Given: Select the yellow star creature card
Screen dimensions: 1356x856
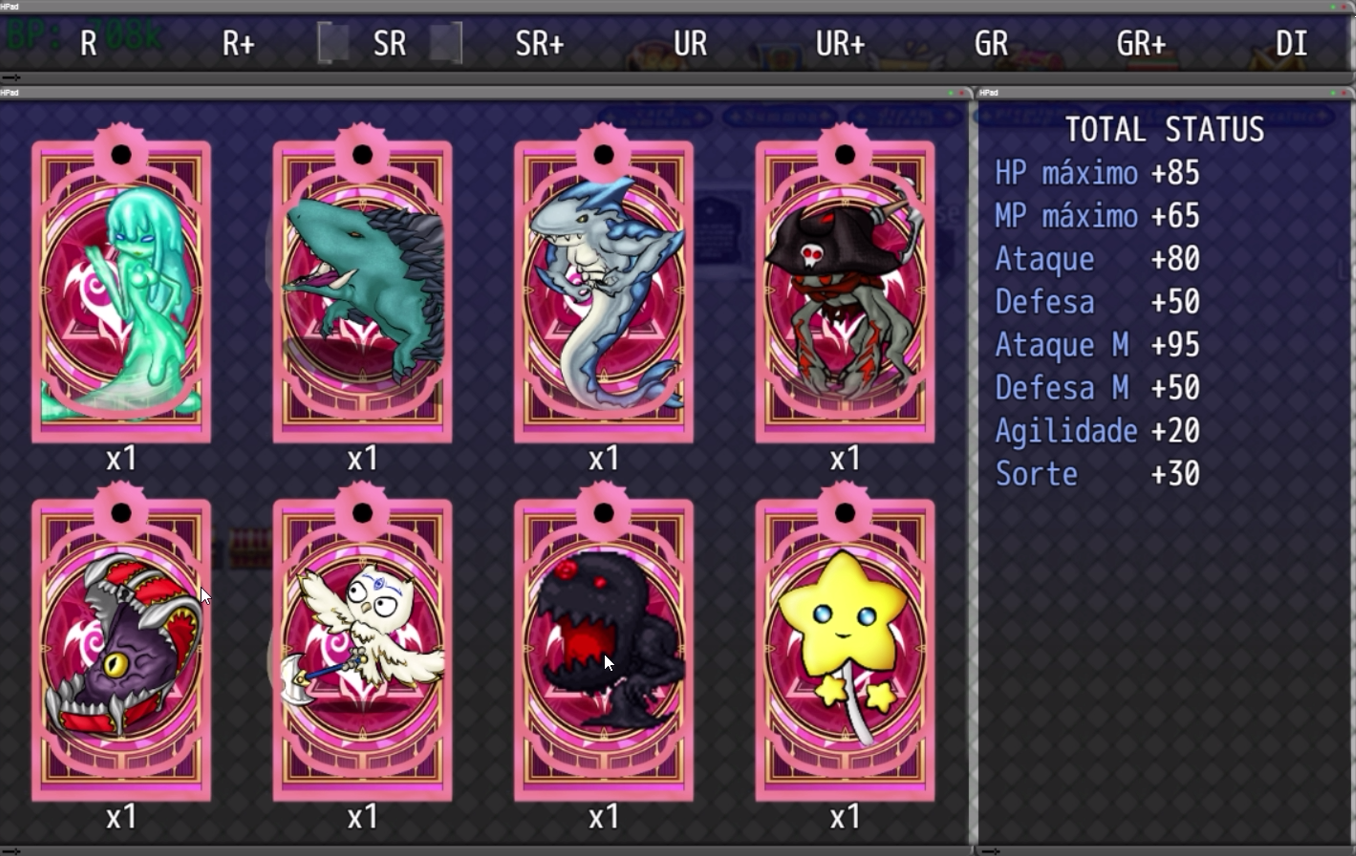Looking at the screenshot, I should [845, 643].
